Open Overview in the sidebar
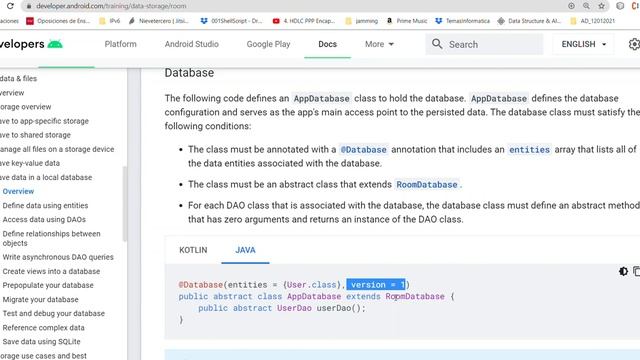This screenshot has width=640, height=360. [x=18, y=191]
